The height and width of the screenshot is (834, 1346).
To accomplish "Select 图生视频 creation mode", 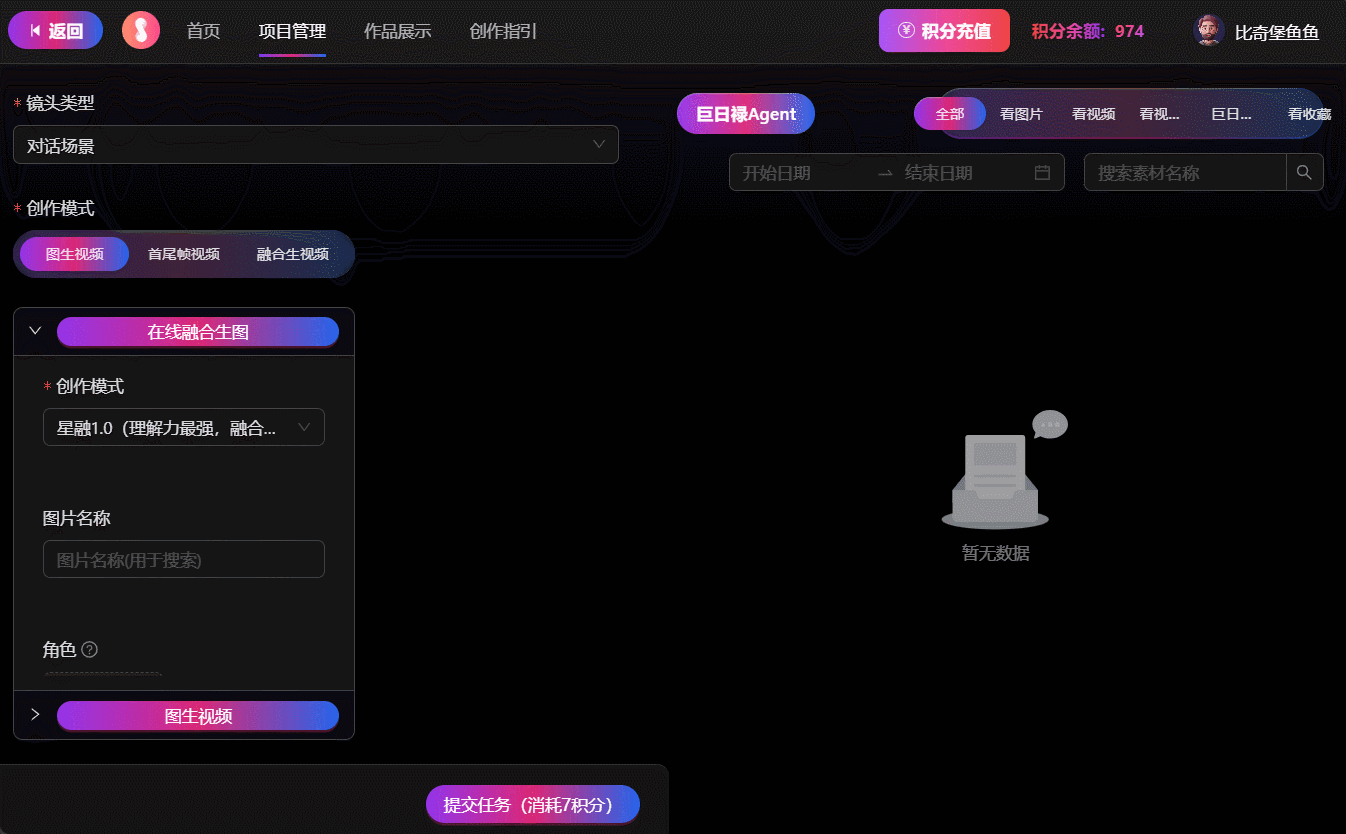I will pyautogui.click(x=75, y=254).
